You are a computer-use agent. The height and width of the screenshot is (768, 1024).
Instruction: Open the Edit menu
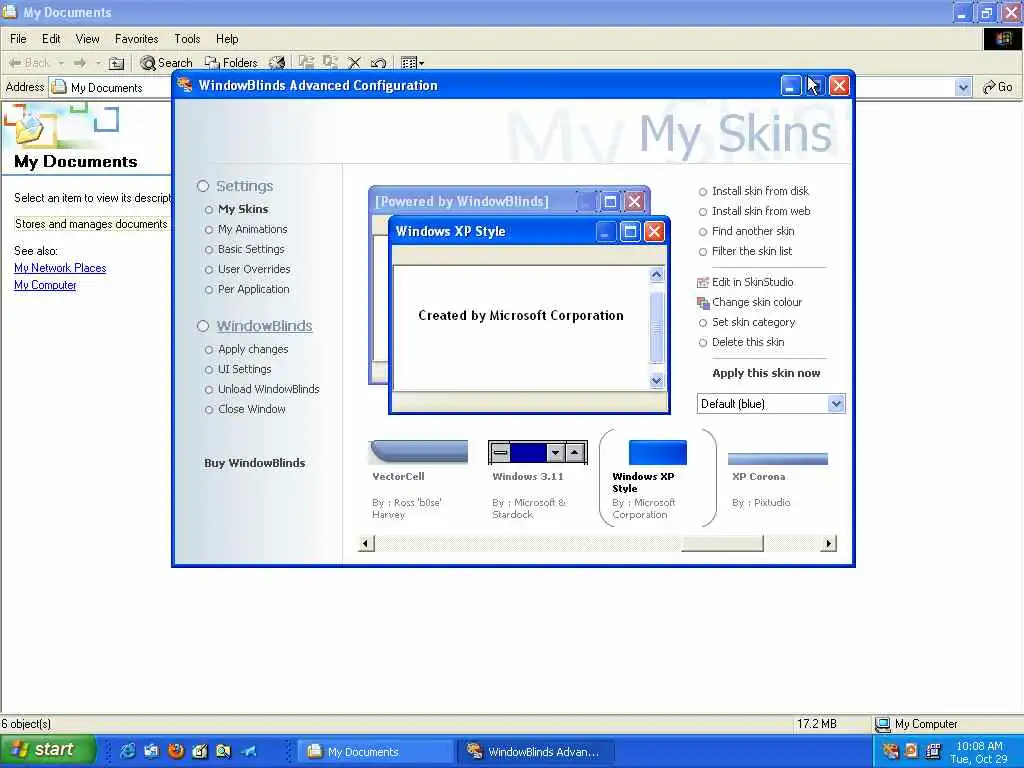tap(51, 39)
